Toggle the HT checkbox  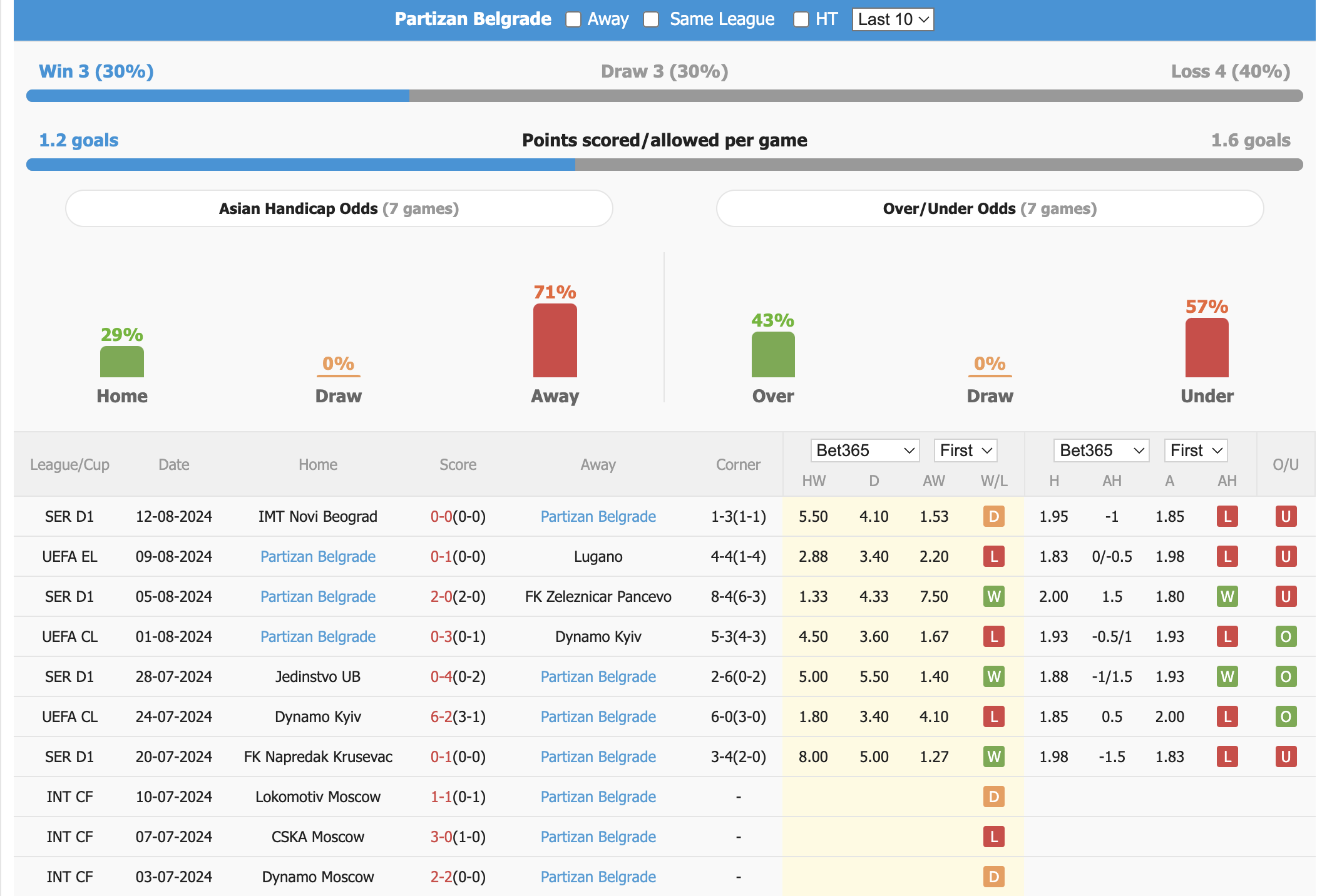click(801, 19)
